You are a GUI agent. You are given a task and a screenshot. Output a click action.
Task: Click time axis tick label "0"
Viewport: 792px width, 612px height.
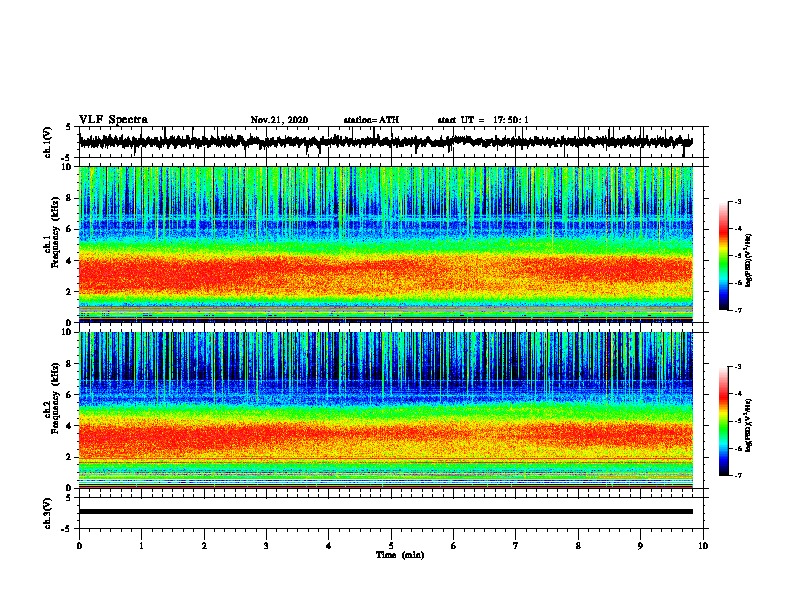click(79, 546)
